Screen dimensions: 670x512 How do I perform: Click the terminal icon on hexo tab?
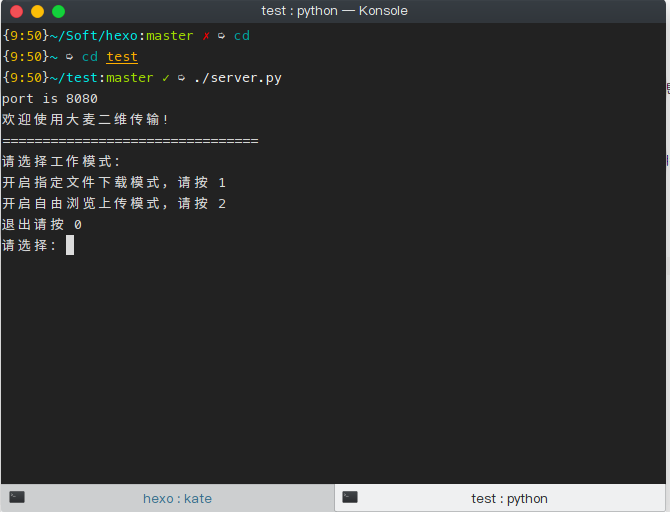pos(17,497)
